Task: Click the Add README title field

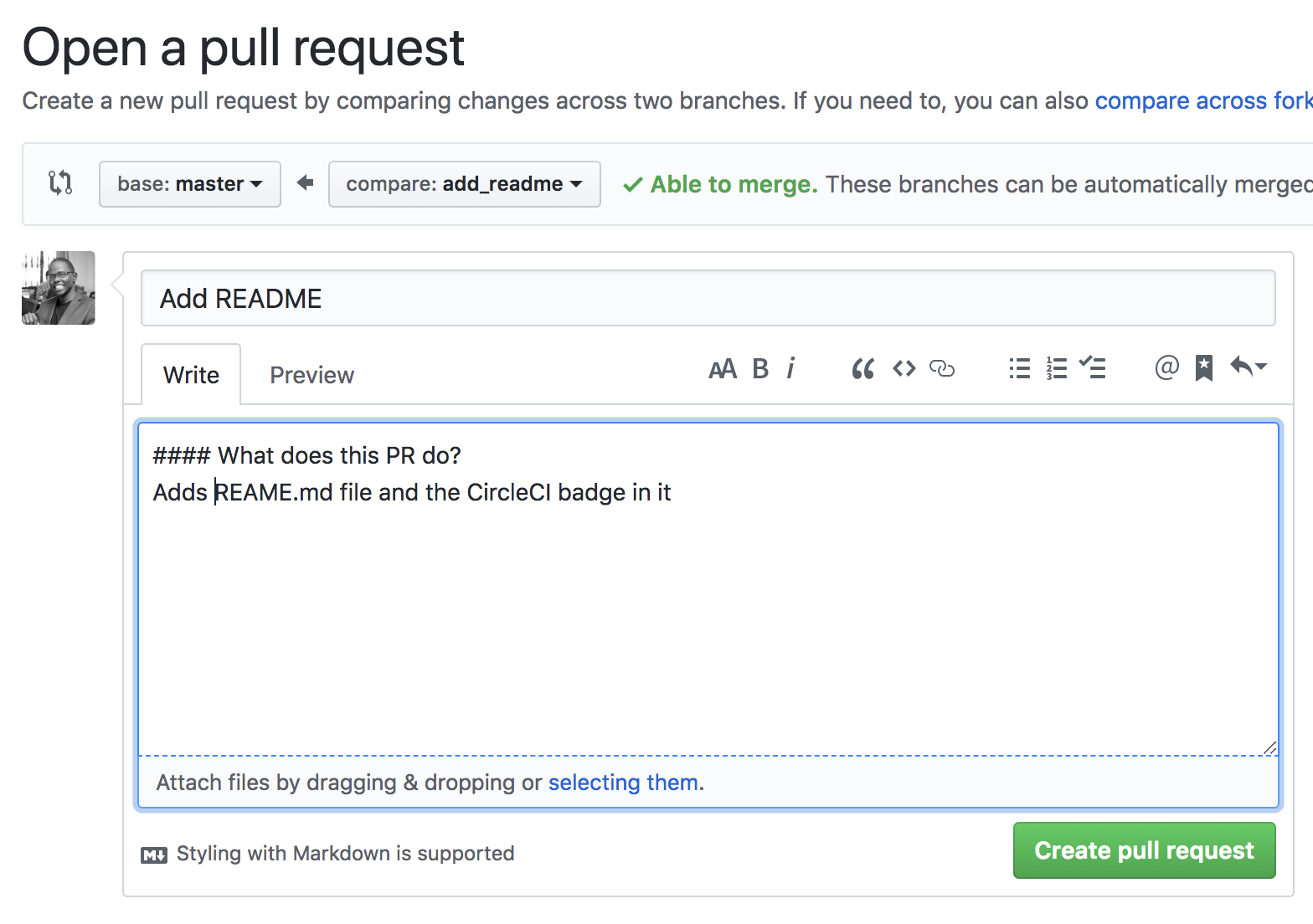Action: click(x=708, y=298)
